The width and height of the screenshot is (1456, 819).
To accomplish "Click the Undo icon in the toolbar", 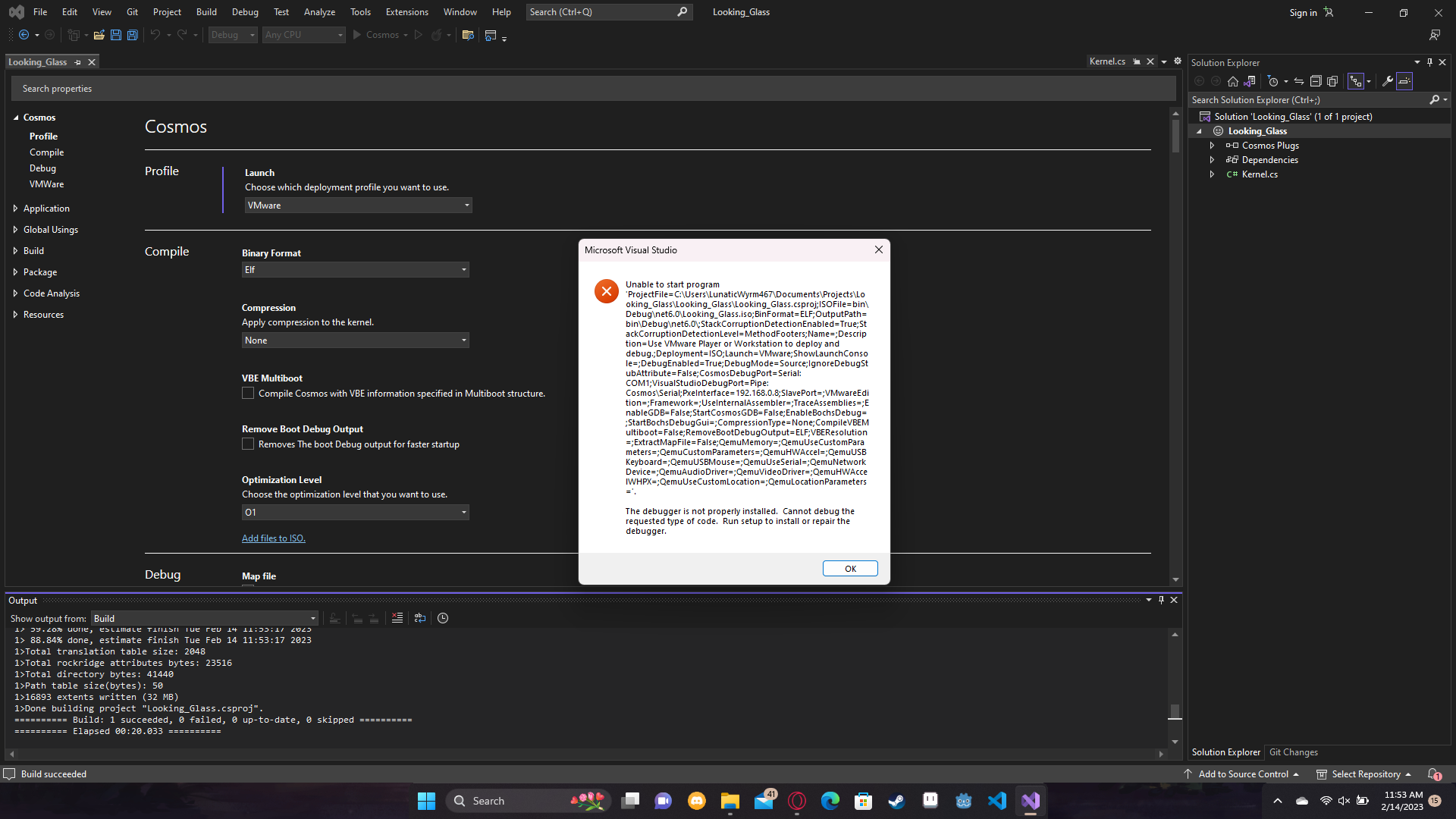I will click(x=154, y=35).
